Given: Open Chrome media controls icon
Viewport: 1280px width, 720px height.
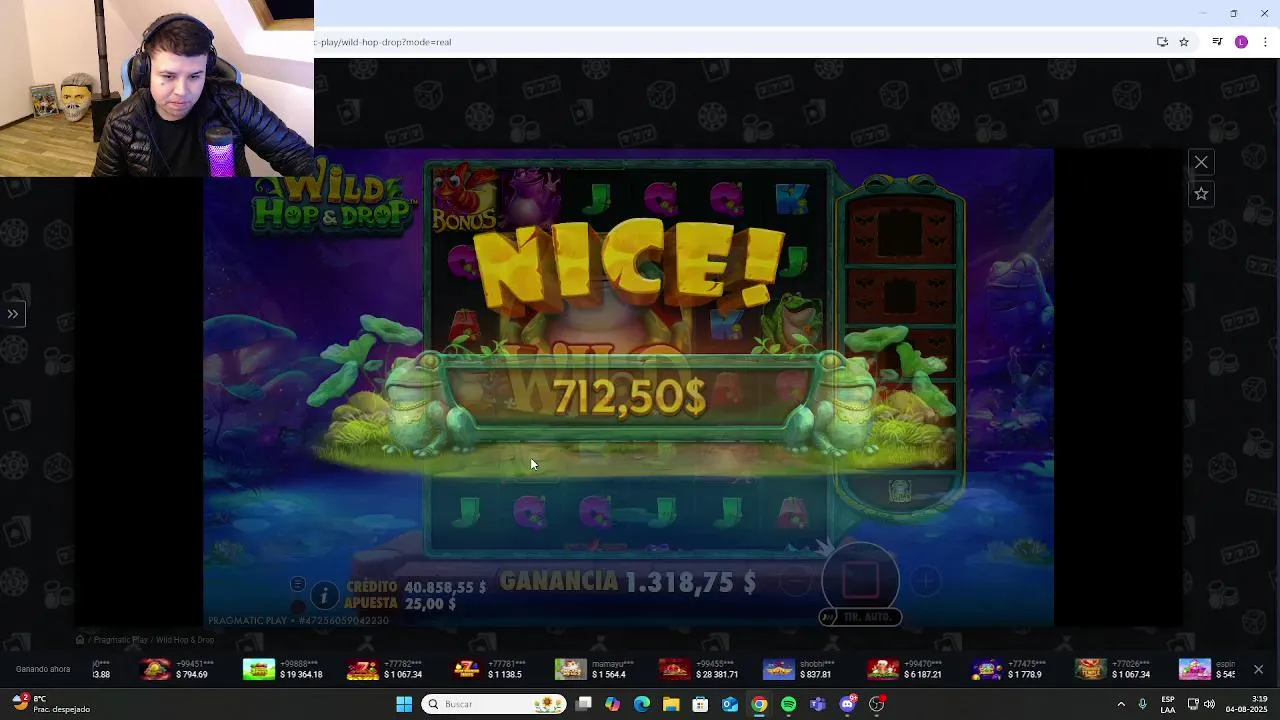Looking at the screenshot, I should point(1217,42).
